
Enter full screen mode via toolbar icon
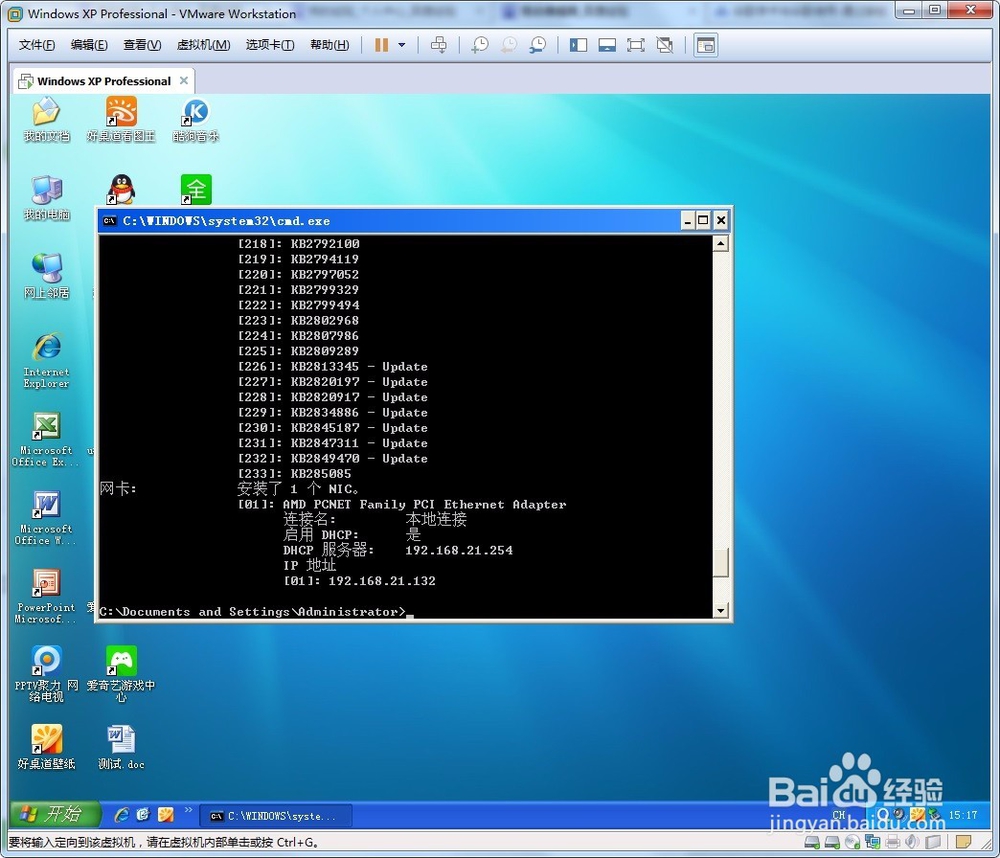click(636, 45)
